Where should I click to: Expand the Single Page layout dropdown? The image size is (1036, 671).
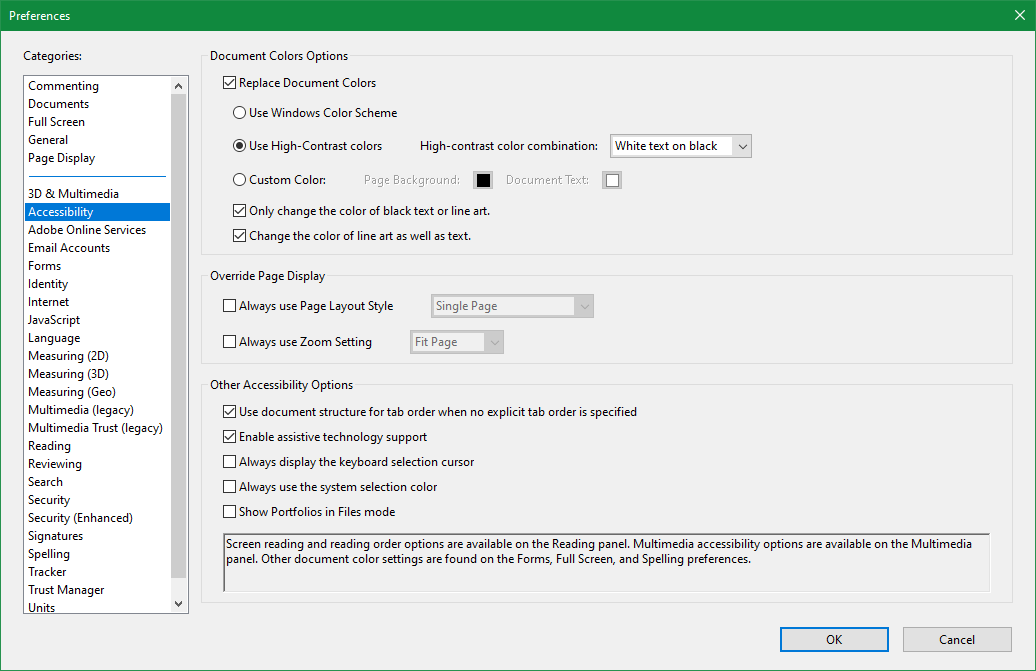coord(512,306)
